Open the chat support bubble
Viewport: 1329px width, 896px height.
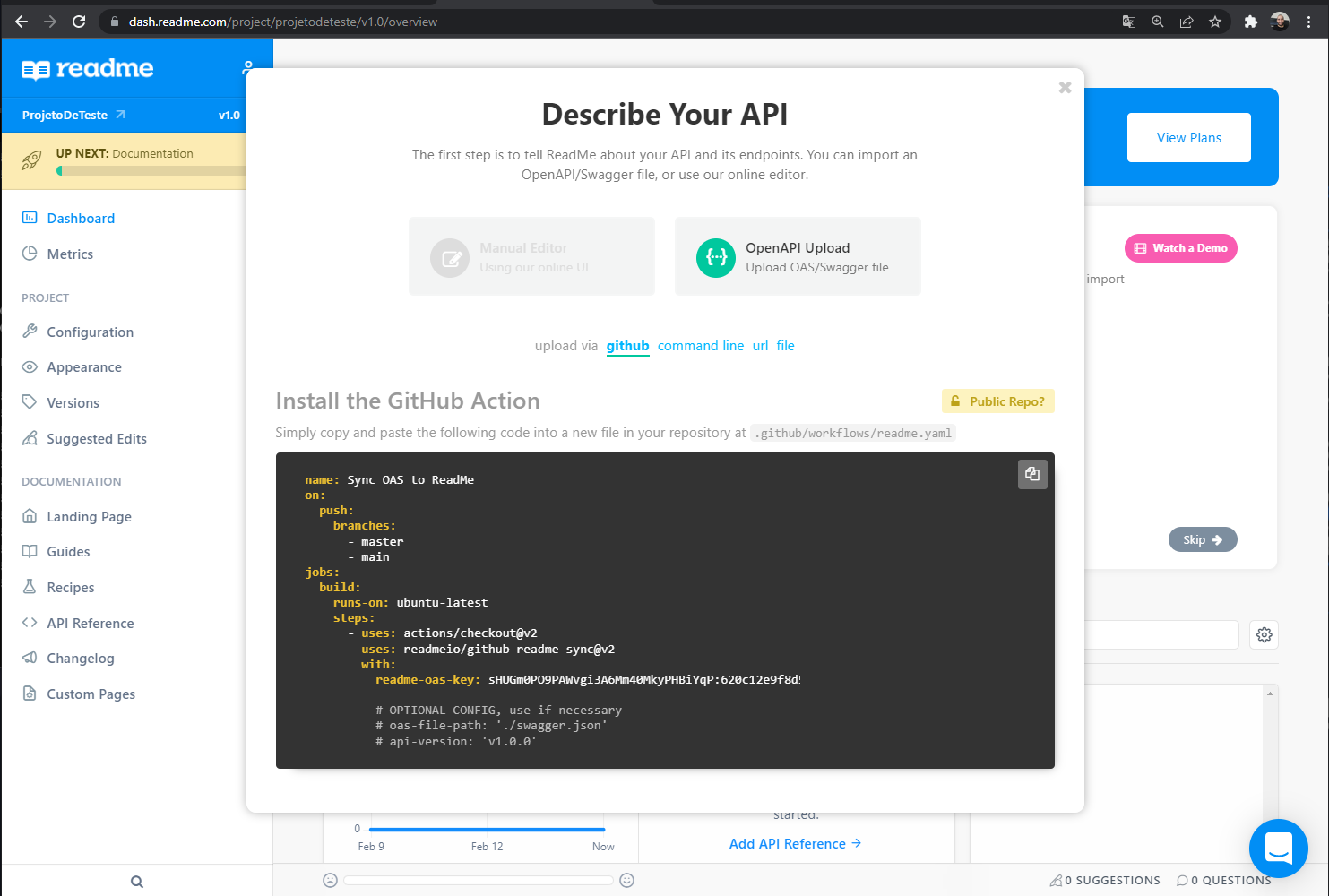tap(1279, 849)
